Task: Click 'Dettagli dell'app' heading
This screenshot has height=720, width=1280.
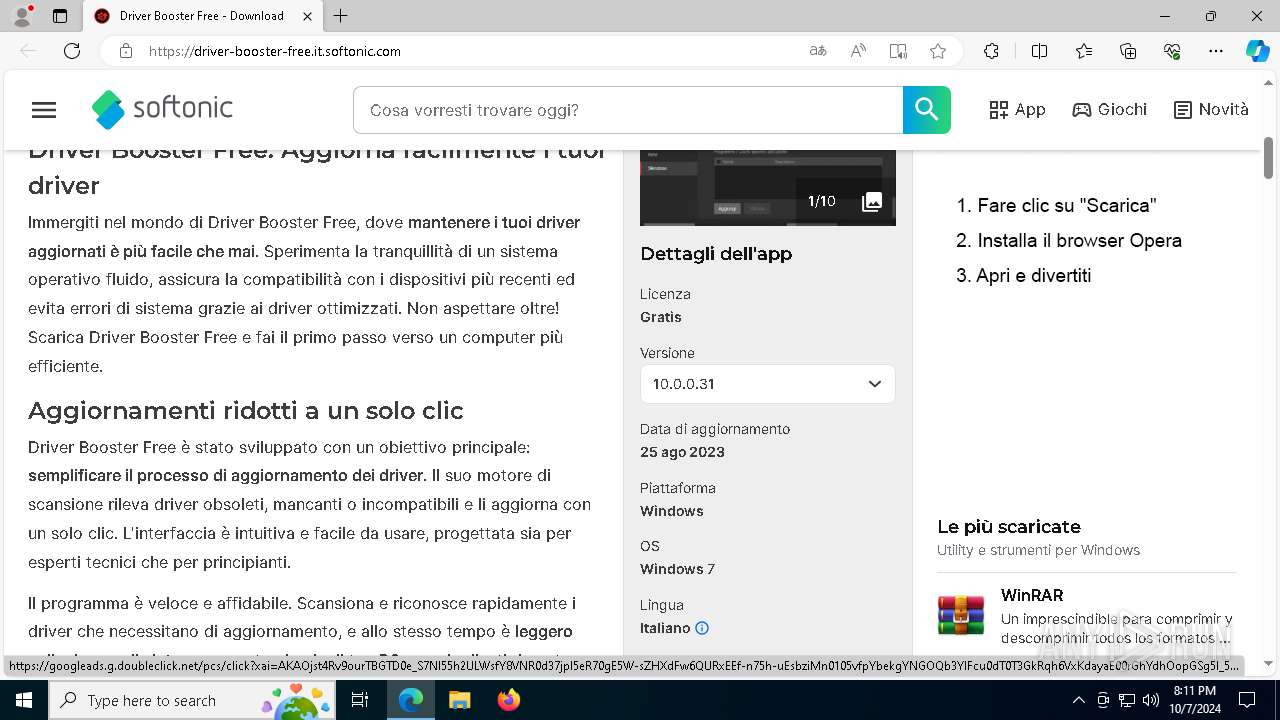Action: 716,254
